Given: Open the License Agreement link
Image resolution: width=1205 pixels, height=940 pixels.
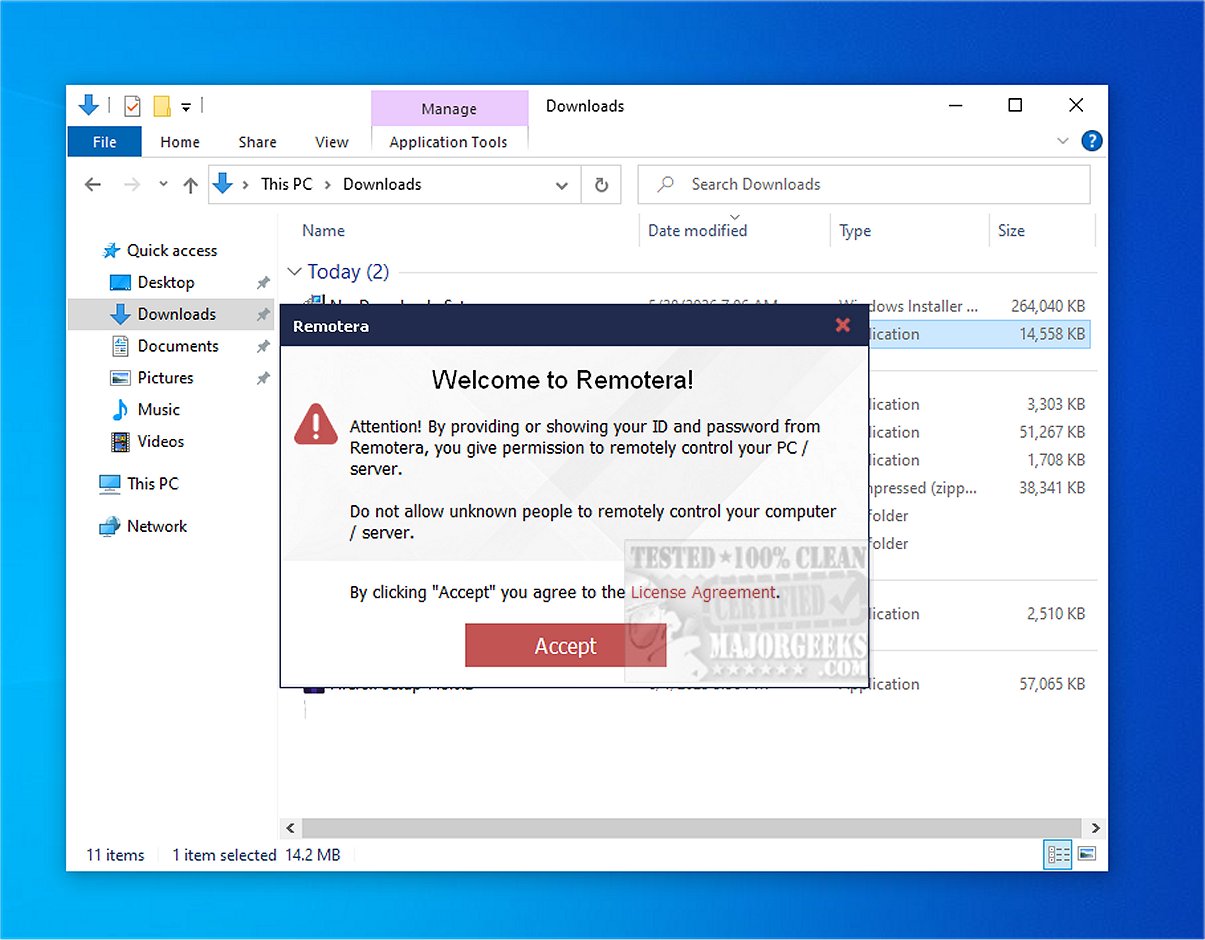Looking at the screenshot, I should (x=703, y=592).
